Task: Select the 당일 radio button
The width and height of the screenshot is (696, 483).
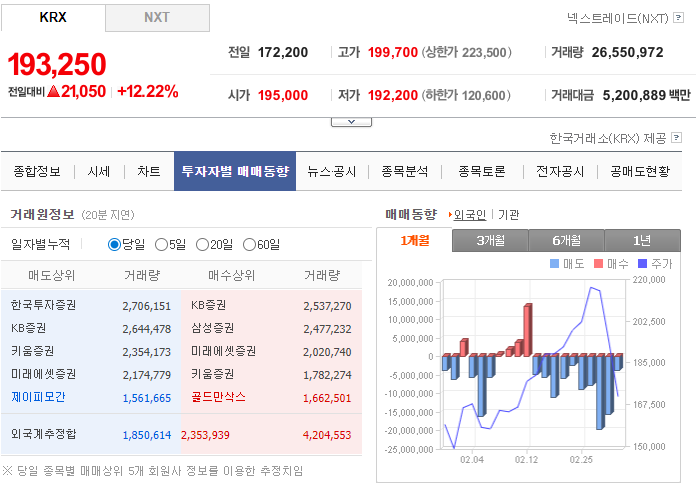Action: [x=114, y=244]
